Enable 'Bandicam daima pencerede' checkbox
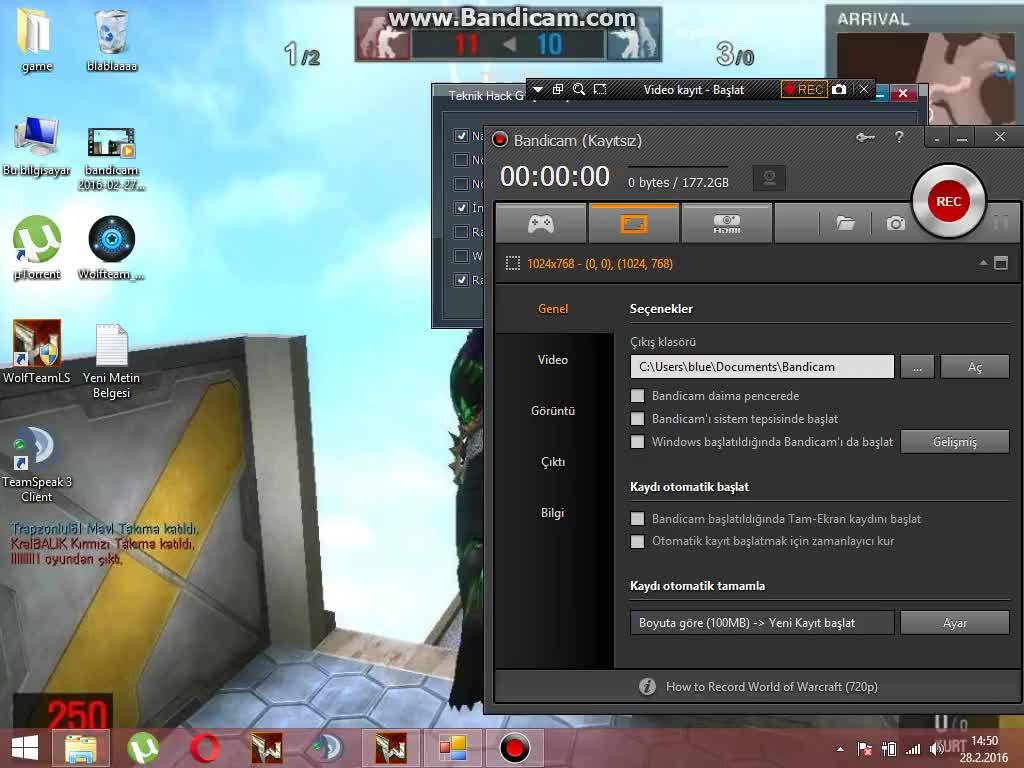1024x768 pixels. 637,396
